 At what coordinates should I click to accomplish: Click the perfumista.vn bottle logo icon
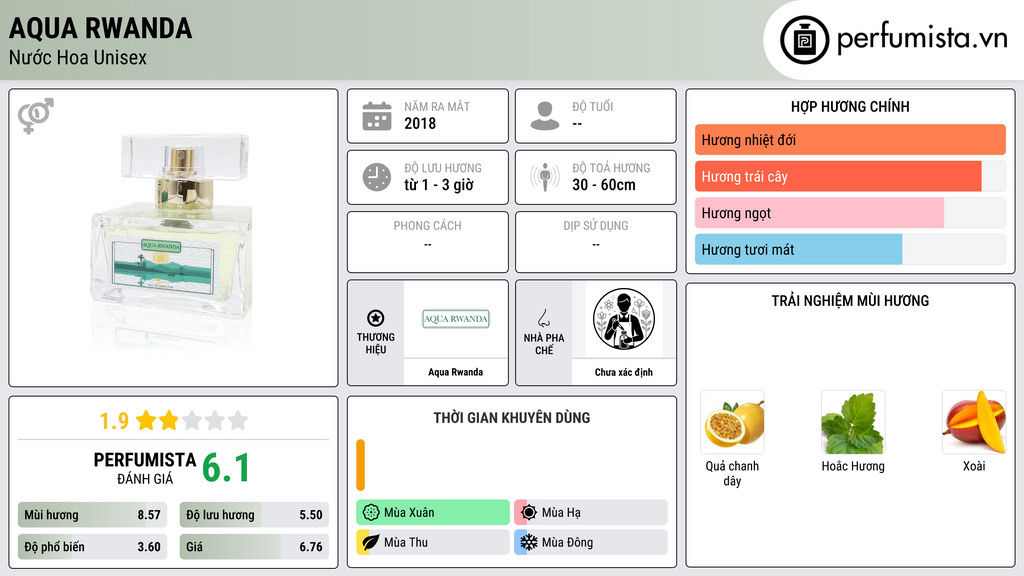point(804,40)
